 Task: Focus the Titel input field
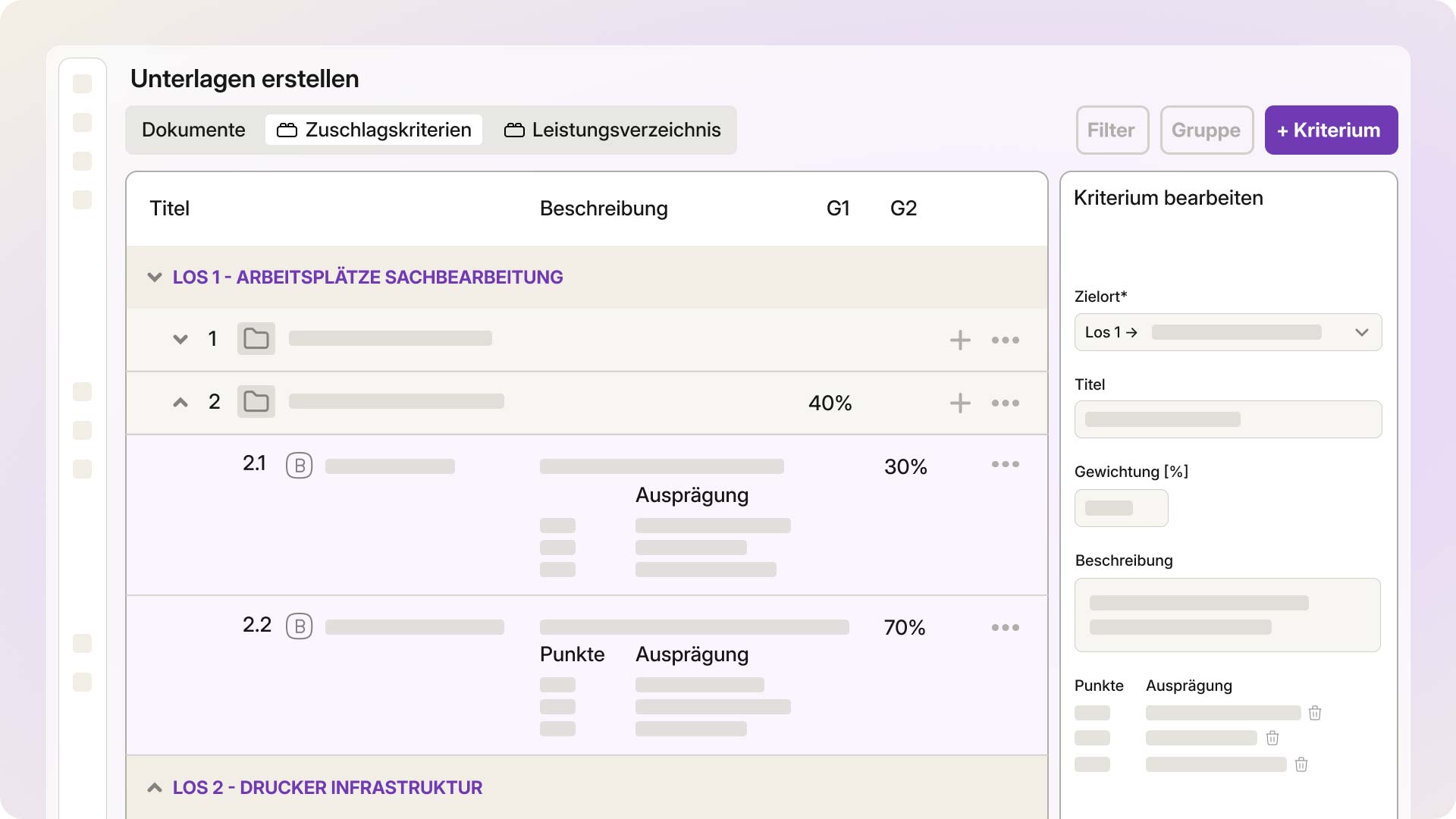(x=1228, y=419)
